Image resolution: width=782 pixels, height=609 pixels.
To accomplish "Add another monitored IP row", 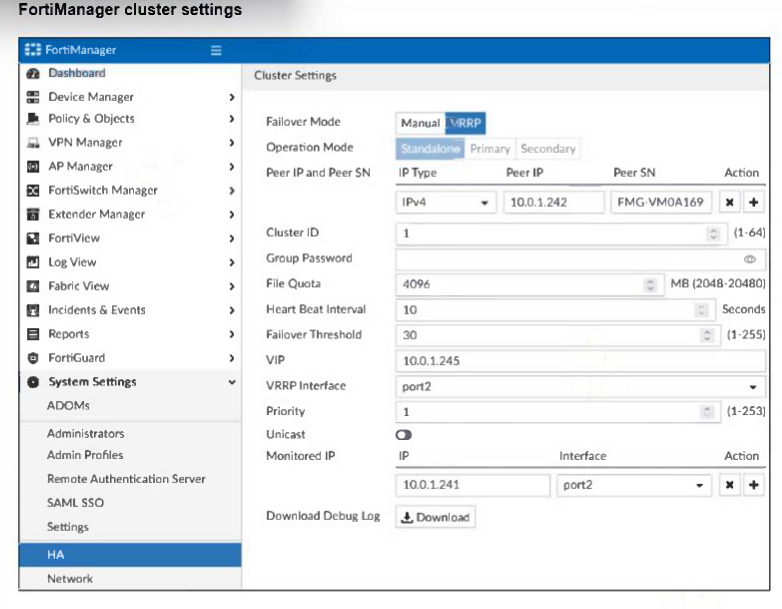I will coord(753,485).
